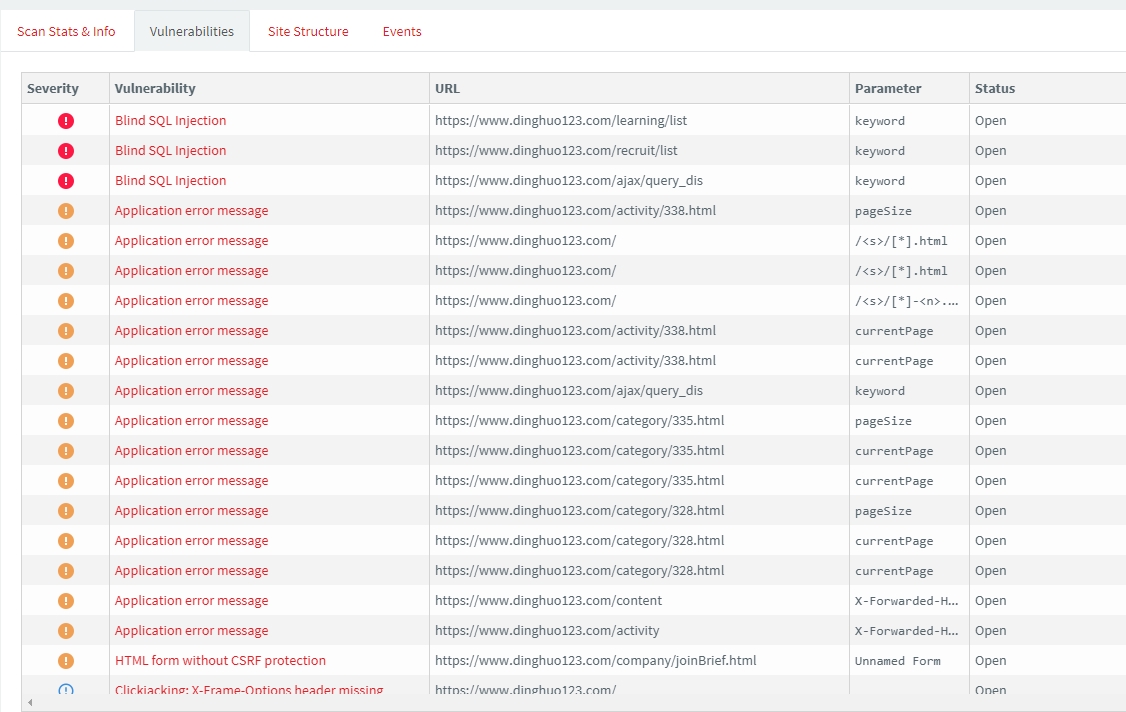Open HTML form without CSRF protection
The height and width of the screenshot is (712, 1126).
pyautogui.click(x=220, y=661)
